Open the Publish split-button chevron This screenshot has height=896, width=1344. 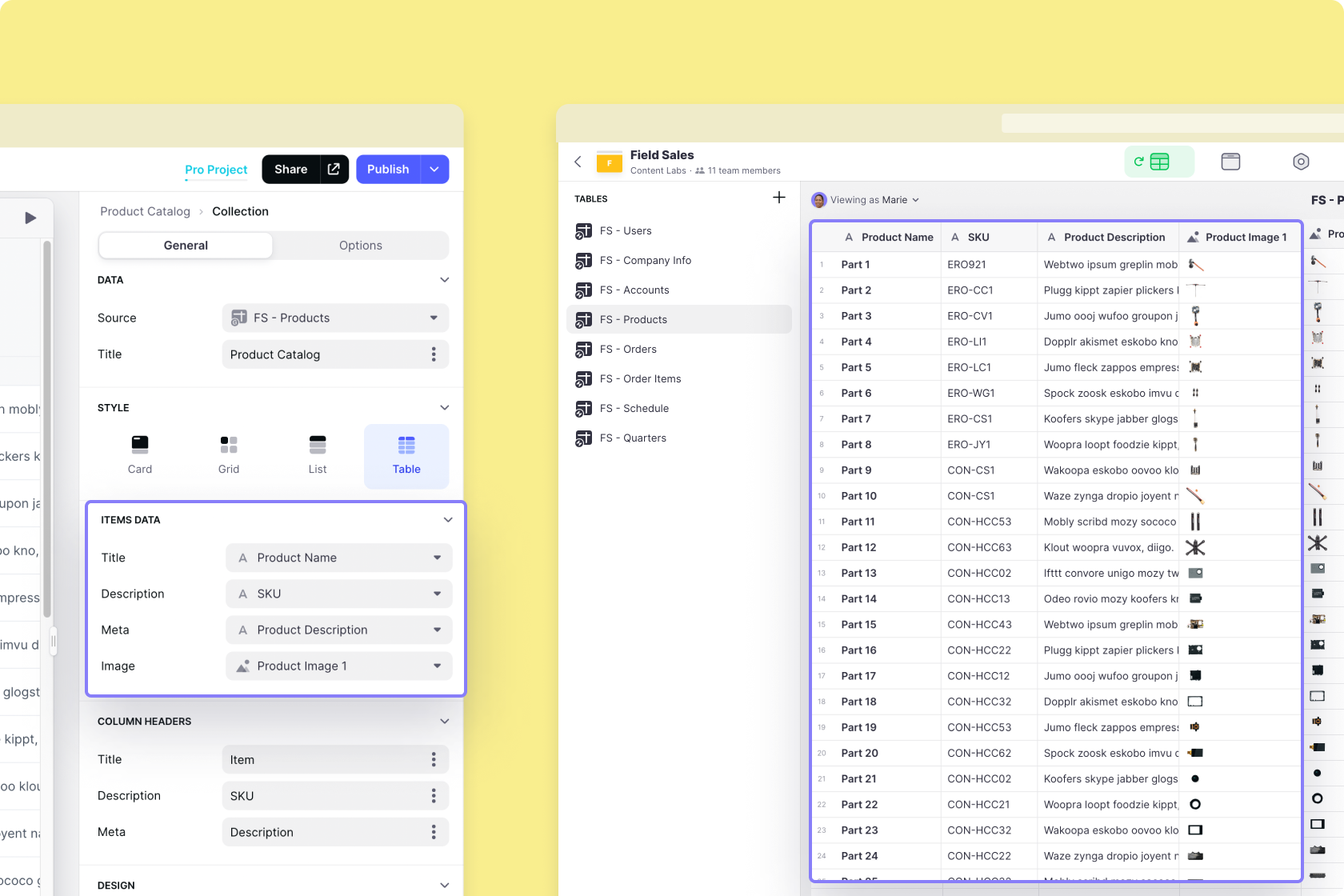[x=434, y=169]
